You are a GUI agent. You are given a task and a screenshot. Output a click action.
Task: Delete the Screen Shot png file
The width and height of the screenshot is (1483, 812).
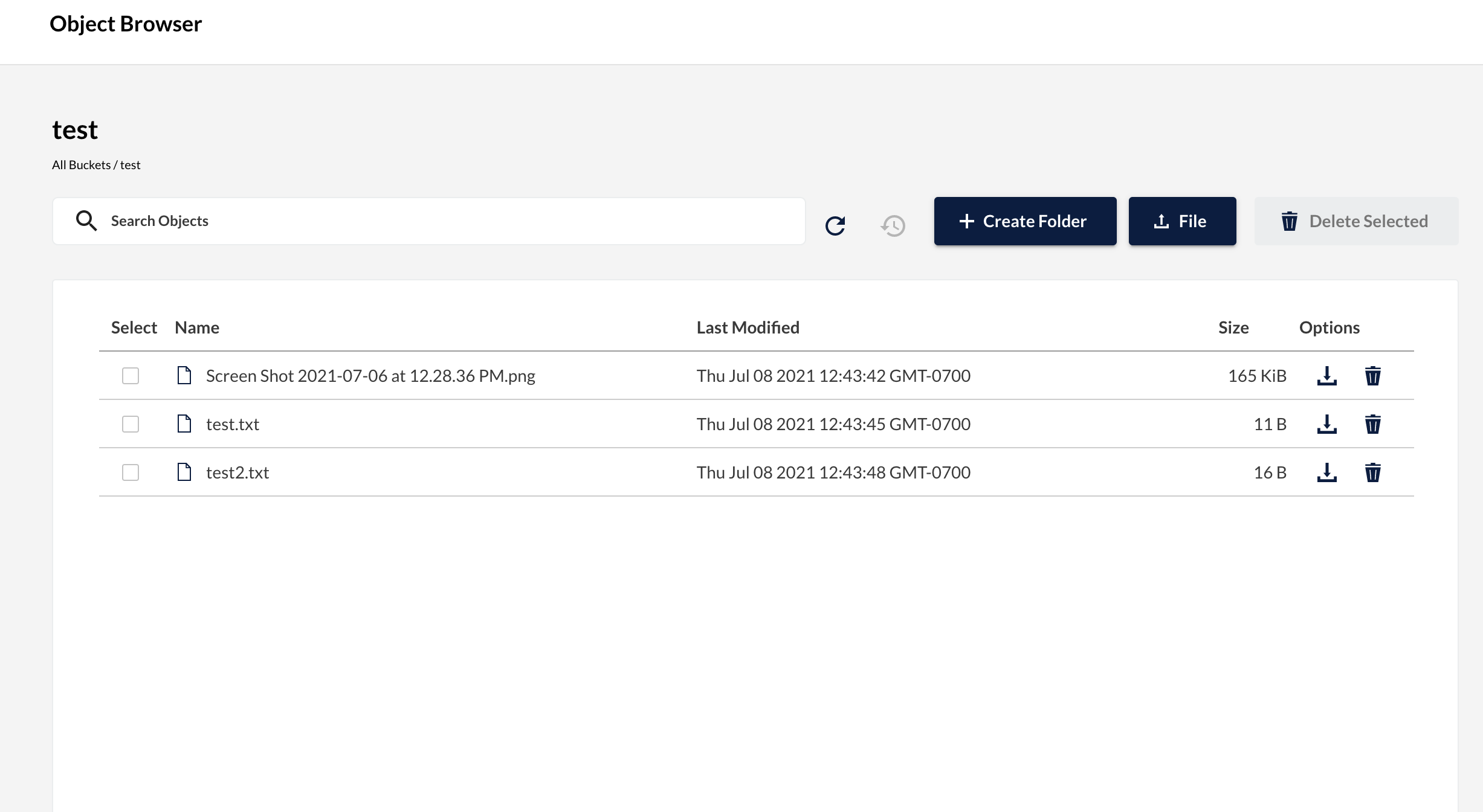(x=1372, y=376)
